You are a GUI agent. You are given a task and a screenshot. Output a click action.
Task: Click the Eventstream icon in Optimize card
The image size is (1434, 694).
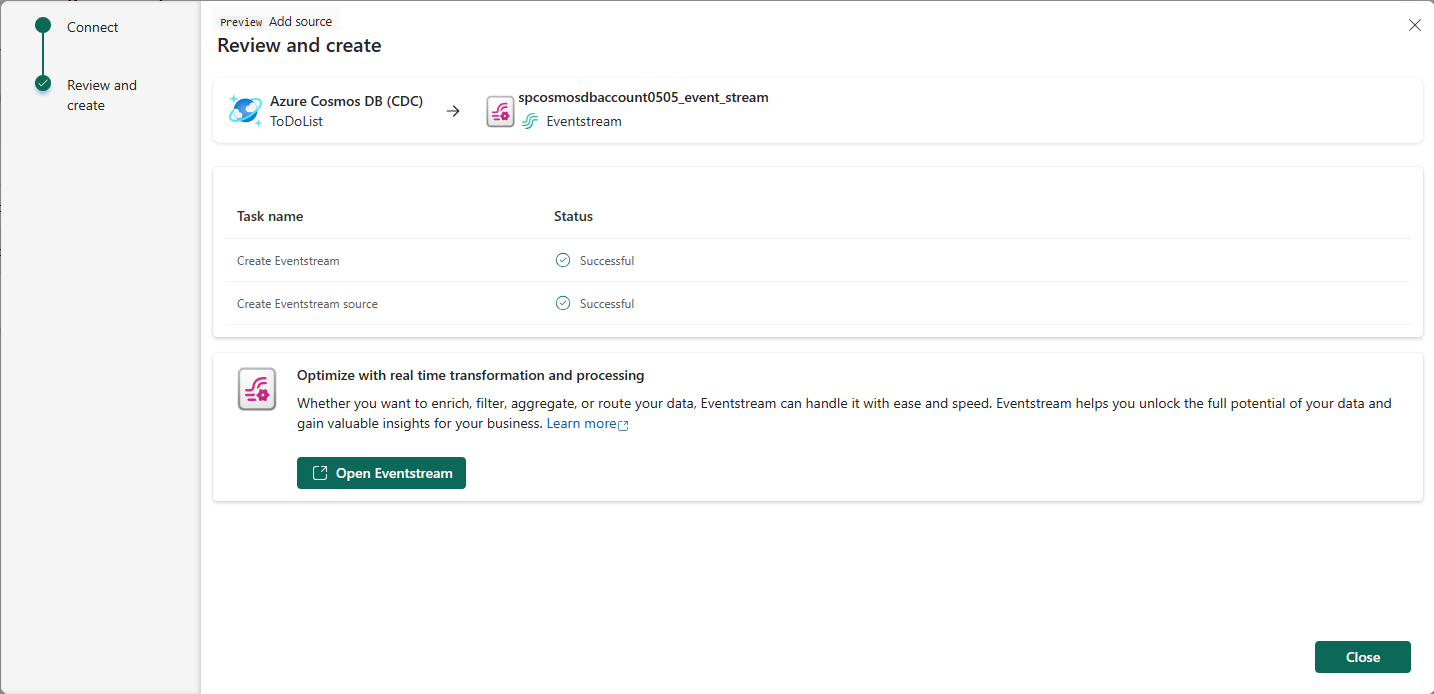(257, 389)
